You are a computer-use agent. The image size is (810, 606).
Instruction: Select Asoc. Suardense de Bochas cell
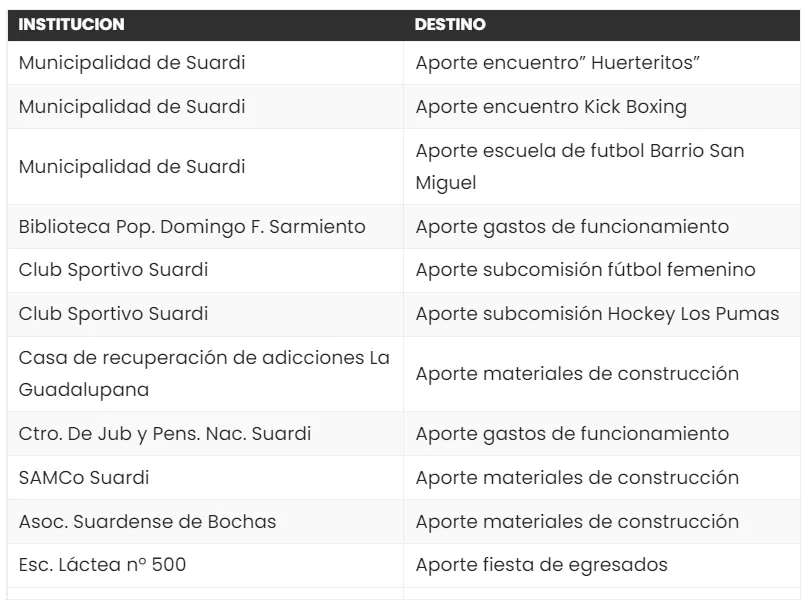(x=147, y=522)
